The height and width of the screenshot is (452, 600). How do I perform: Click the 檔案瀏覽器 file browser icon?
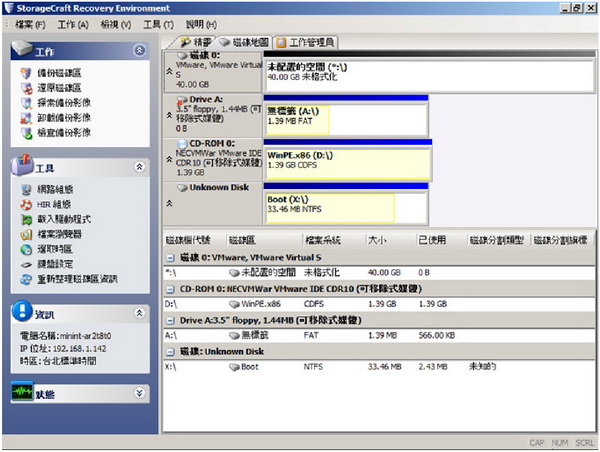pos(25,234)
